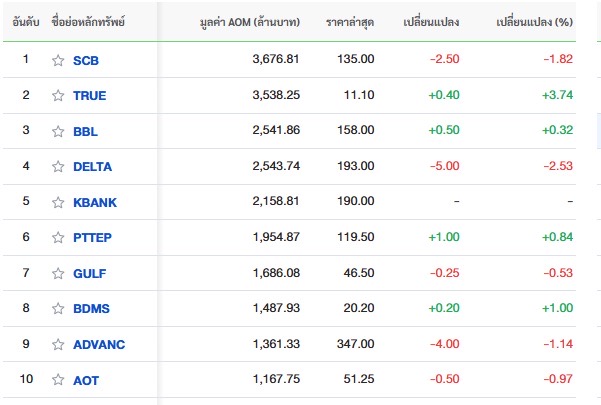Toggle the favorite star for TRUE
601x405 pixels.
point(58,95)
